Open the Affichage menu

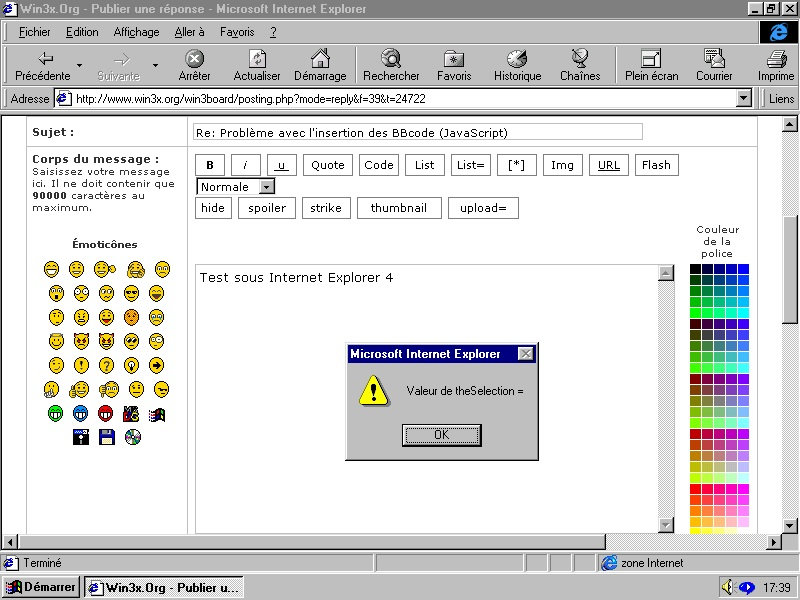pyautogui.click(x=136, y=32)
